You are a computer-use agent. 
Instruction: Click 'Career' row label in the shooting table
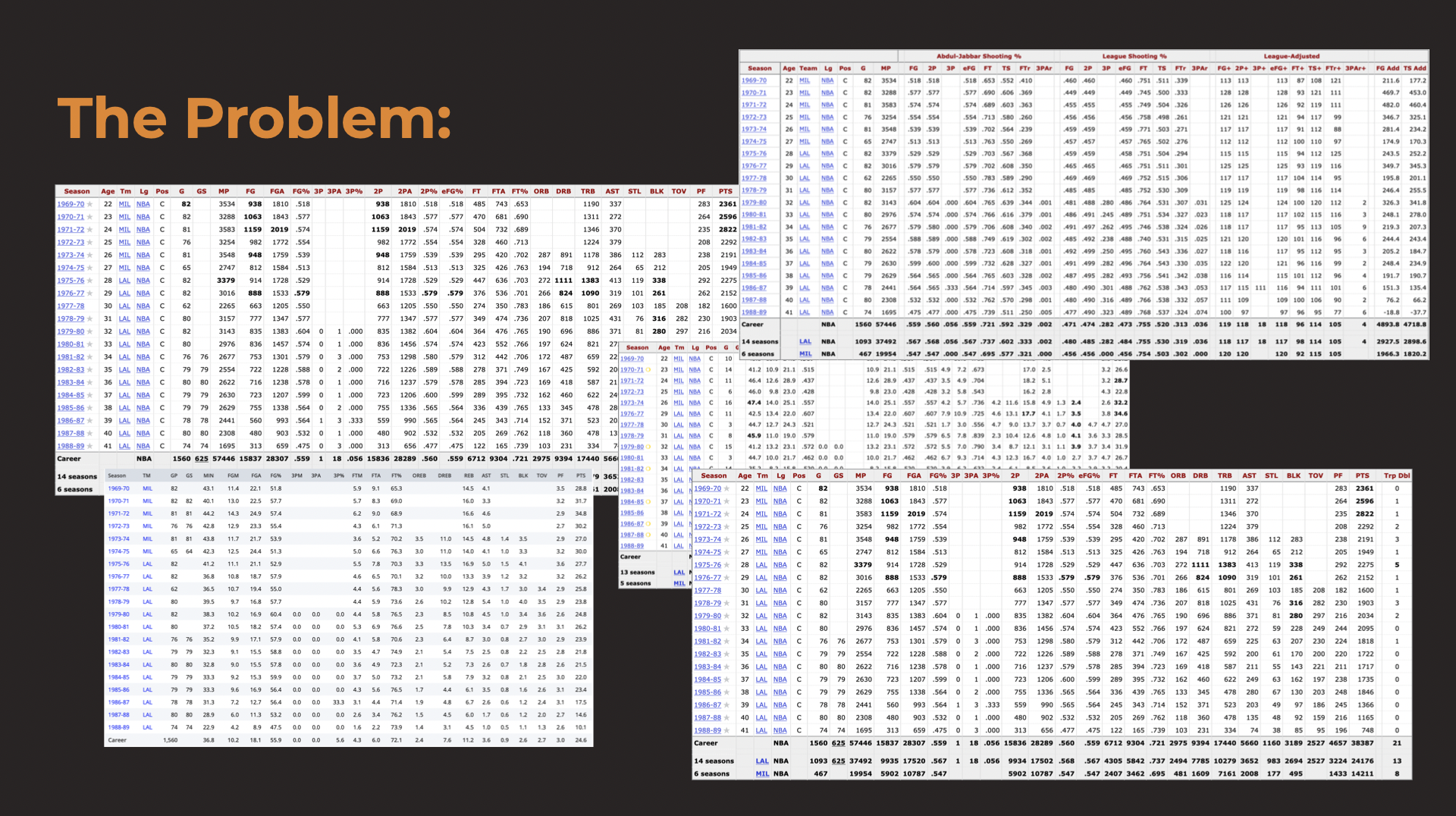point(752,325)
